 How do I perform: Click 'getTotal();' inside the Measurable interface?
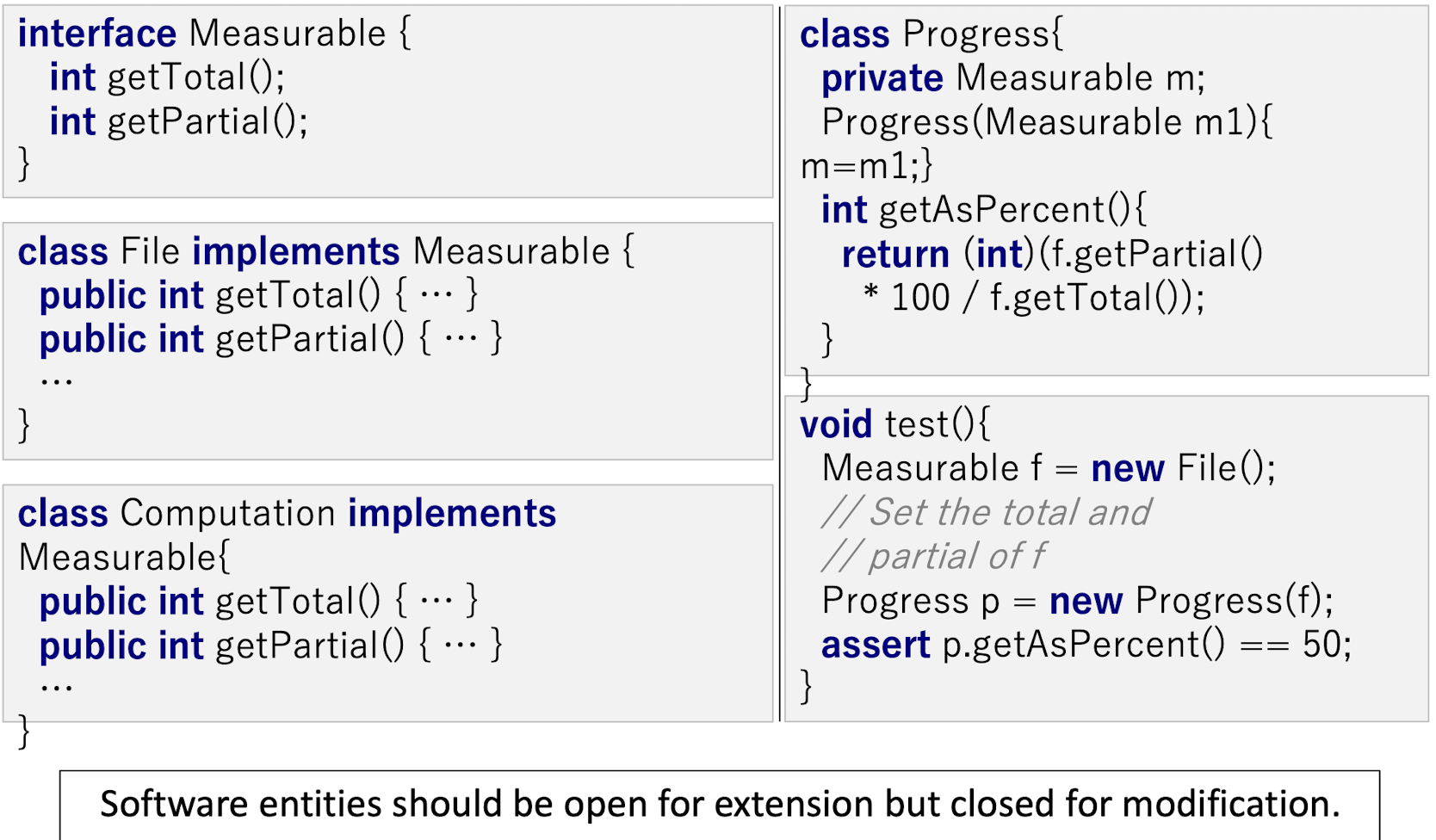click(x=195, y=78)
